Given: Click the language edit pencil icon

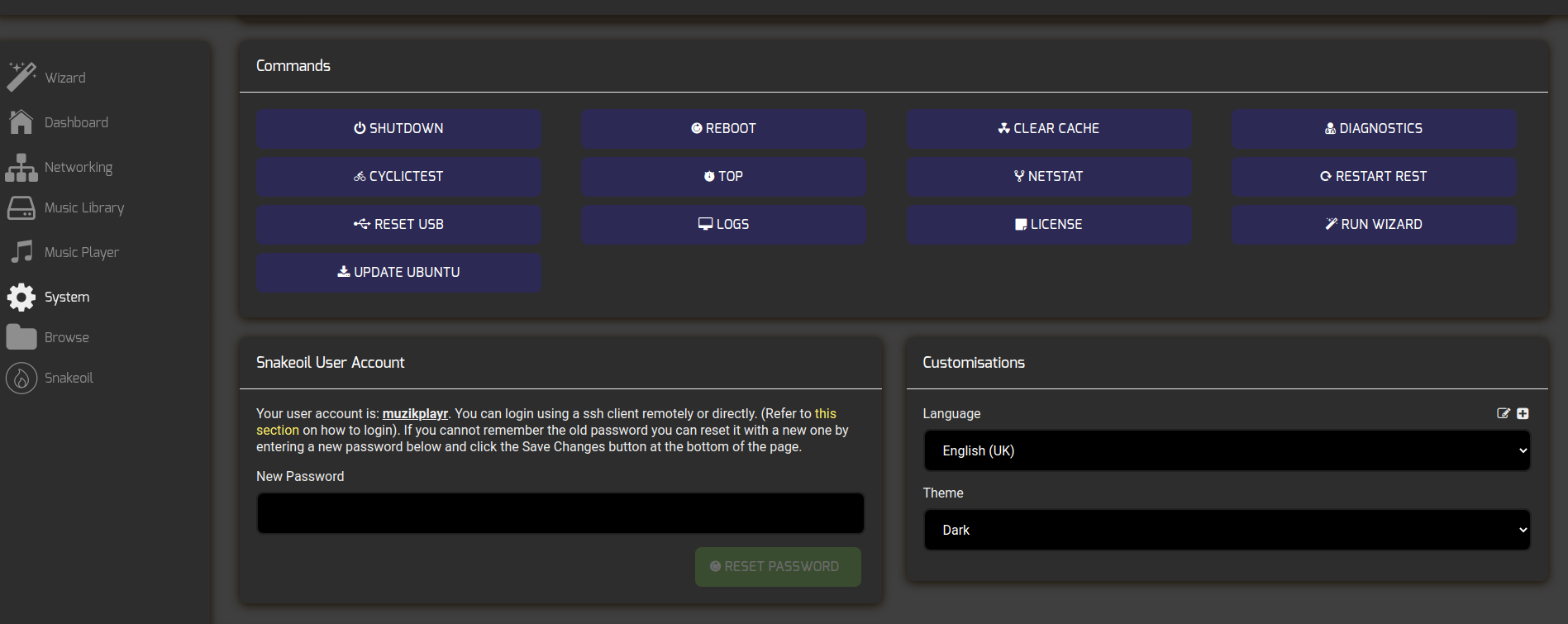Looking at the screenshot, I should point(1504,413).
